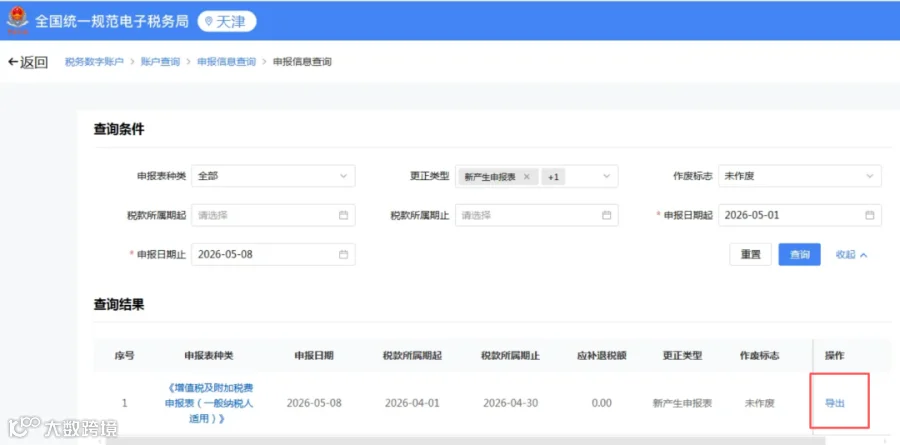Open 申报信息查询 breadcrumb link
This screenshot has width=900, height=445.
[227, 61]
